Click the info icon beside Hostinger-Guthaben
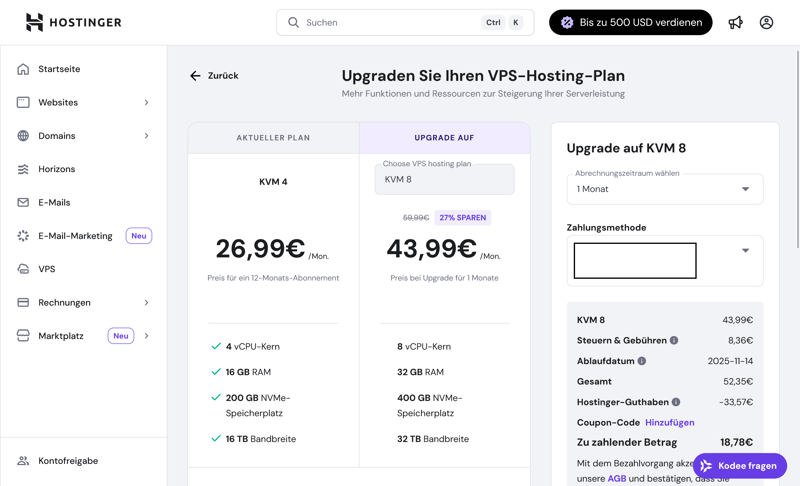800x486 pixels. pyautogui.click(x=676, y=402)
